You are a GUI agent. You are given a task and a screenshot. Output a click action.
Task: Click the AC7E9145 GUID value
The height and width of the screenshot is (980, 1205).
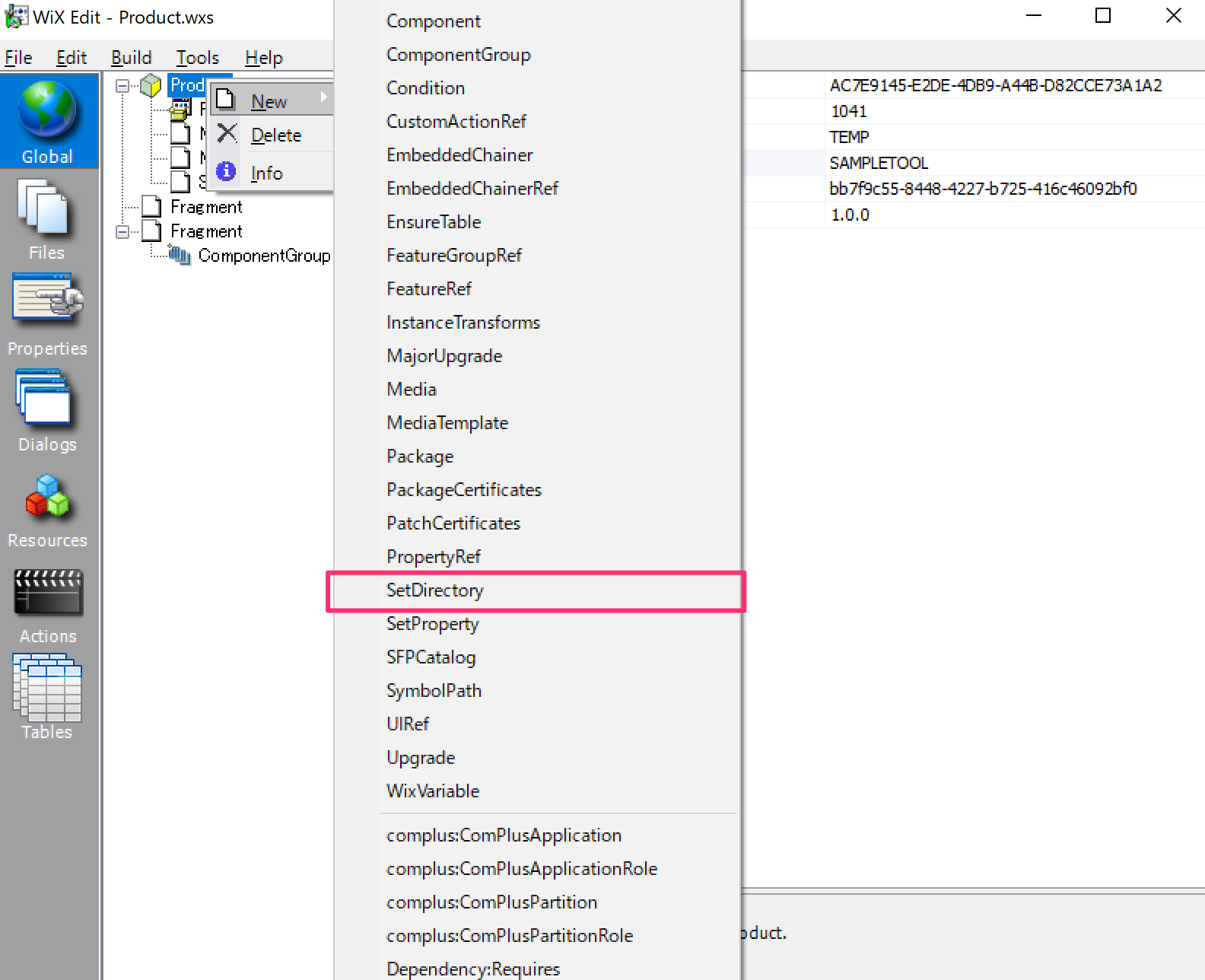pos(996,85)
